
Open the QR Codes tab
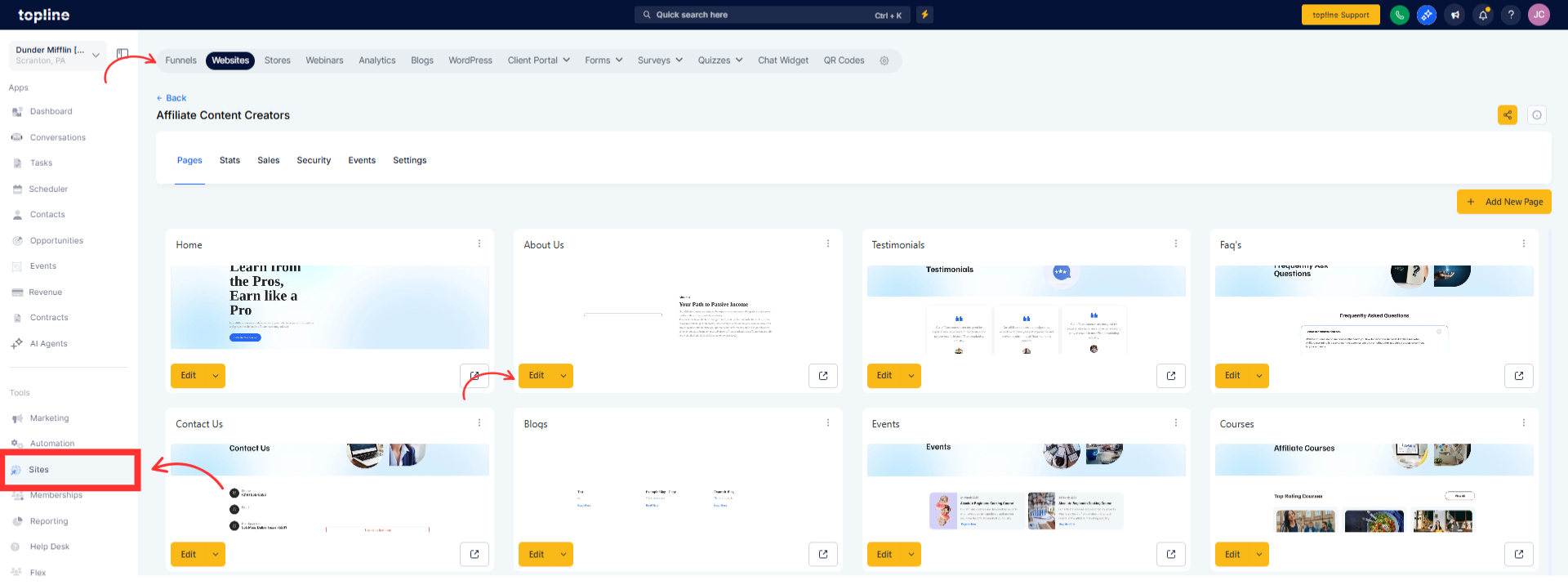click(x=844, y=60)
